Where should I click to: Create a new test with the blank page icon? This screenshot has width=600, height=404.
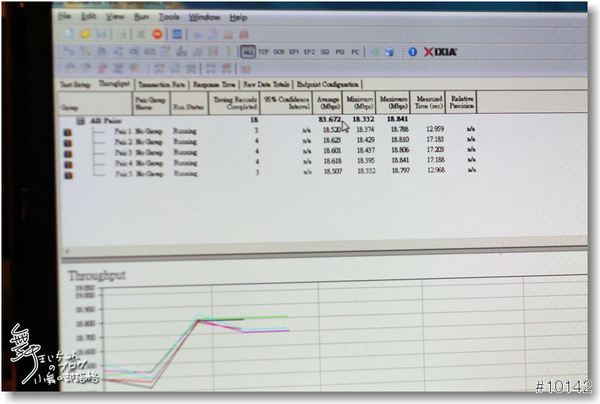tap(69, 34)
